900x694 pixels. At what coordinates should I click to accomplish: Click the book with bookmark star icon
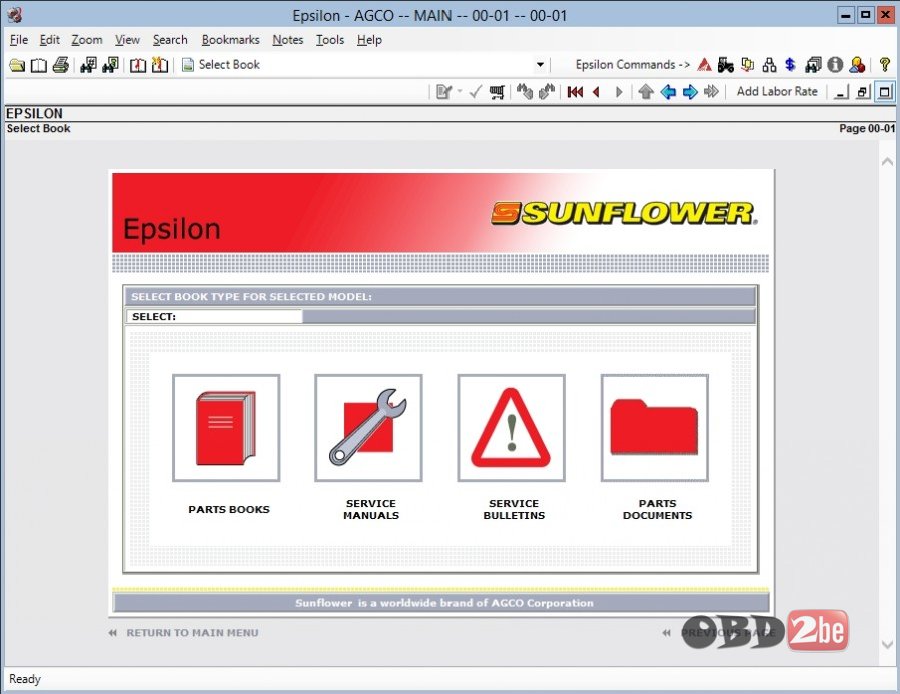point(160,65)
